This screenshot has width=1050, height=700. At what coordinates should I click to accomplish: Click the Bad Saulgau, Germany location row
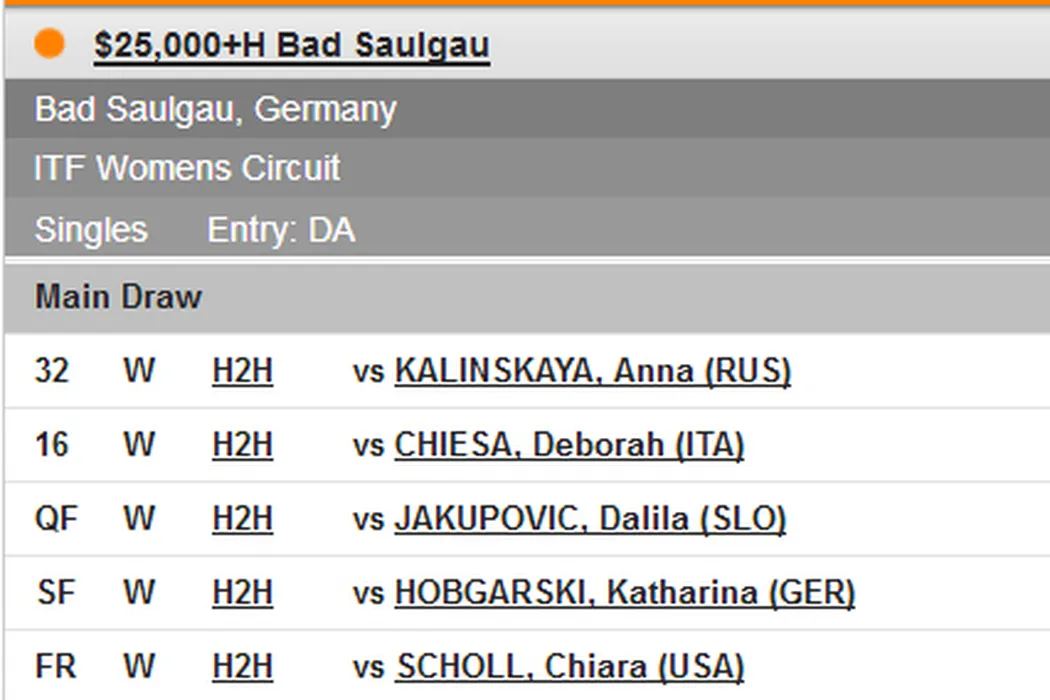point(215,109)
